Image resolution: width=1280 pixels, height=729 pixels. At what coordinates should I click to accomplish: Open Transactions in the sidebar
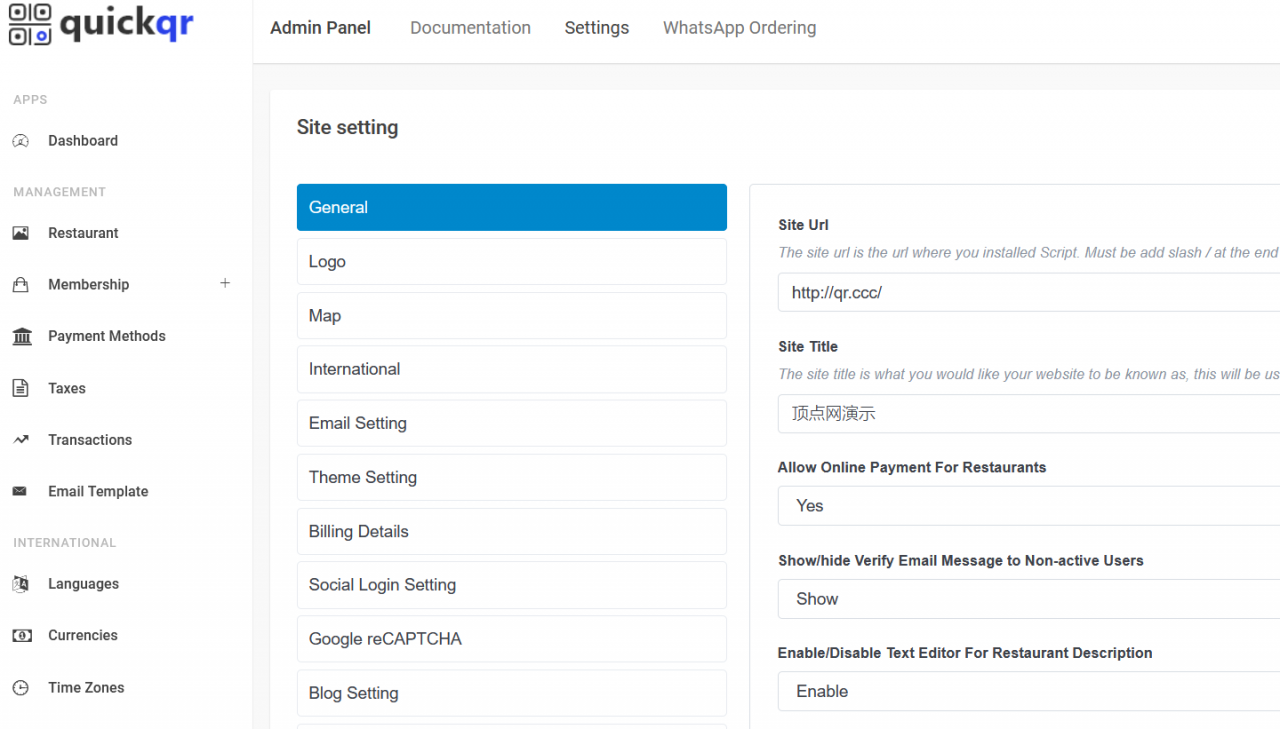(x=90, y=440)
